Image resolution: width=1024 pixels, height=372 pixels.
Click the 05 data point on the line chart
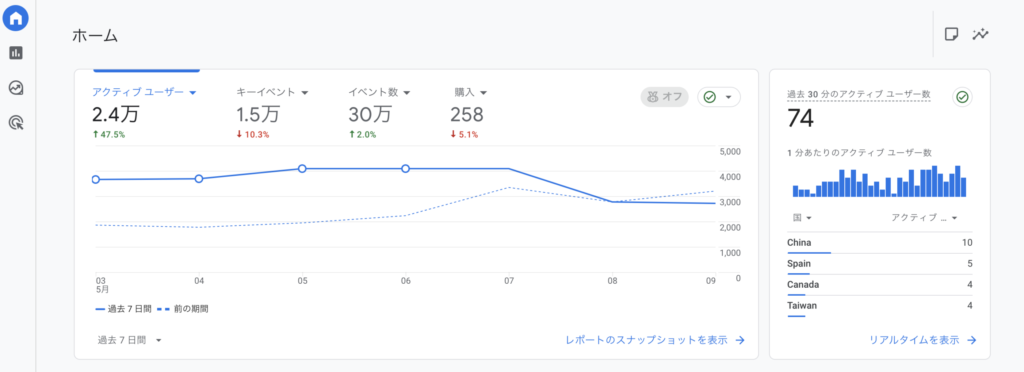(302, 168)
